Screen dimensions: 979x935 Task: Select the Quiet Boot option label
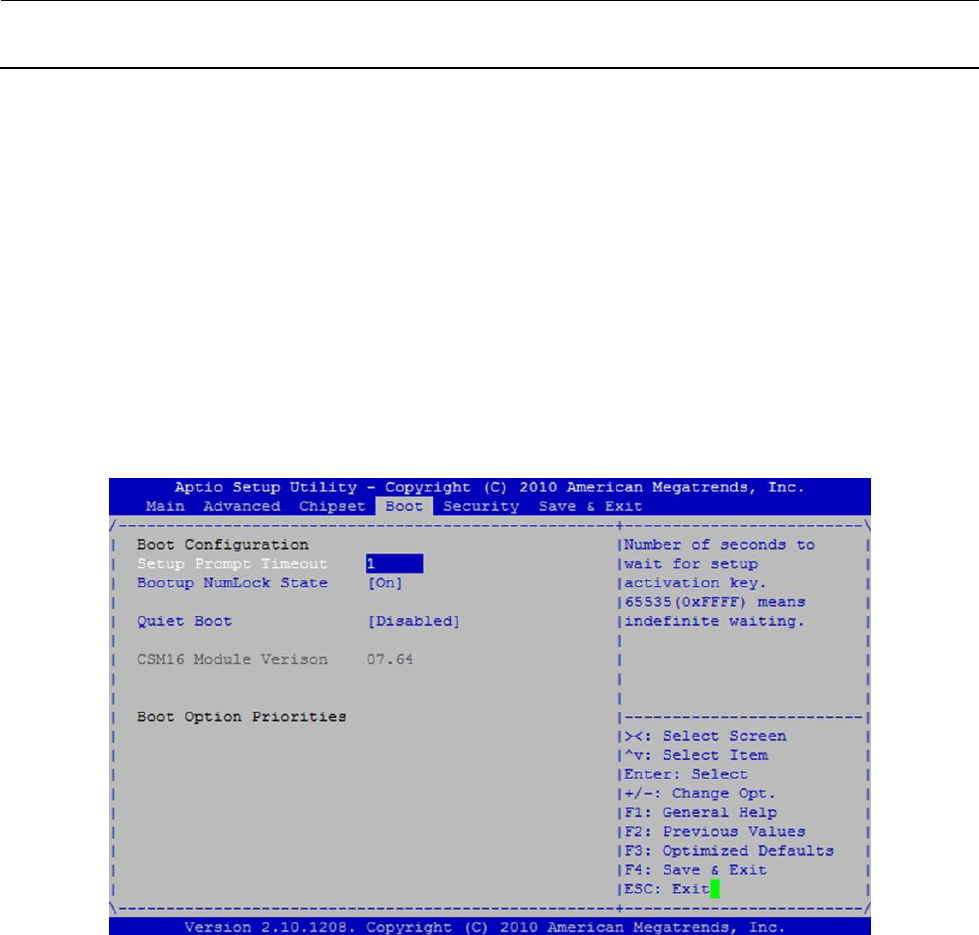point(184,621)
